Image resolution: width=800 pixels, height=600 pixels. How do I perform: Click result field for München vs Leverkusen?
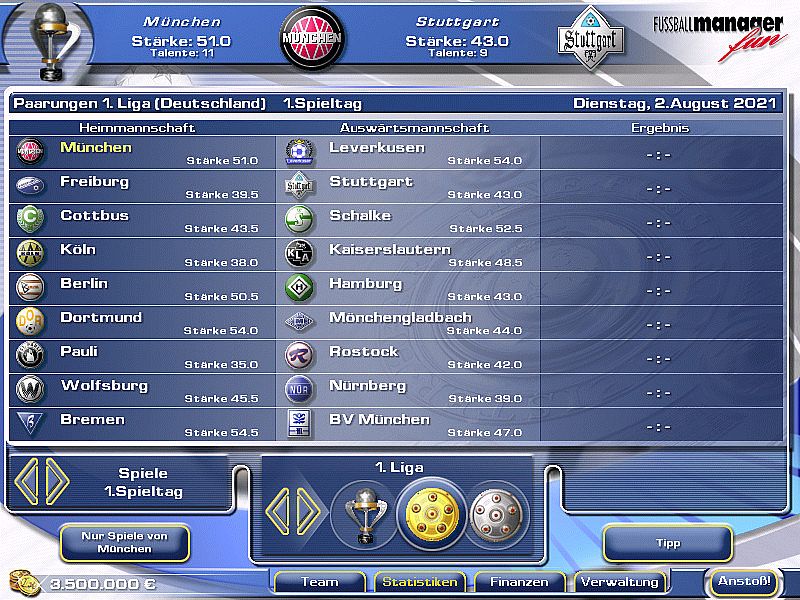(x=660, y=153)
